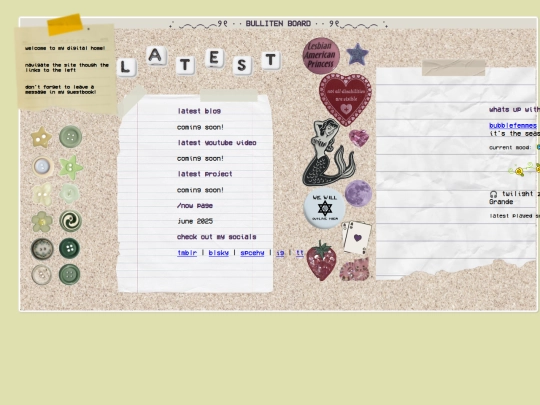Click the 'BULLITEN BOARD' title text
The height and width of the screenshot is (405, 540).
point(278,24)
